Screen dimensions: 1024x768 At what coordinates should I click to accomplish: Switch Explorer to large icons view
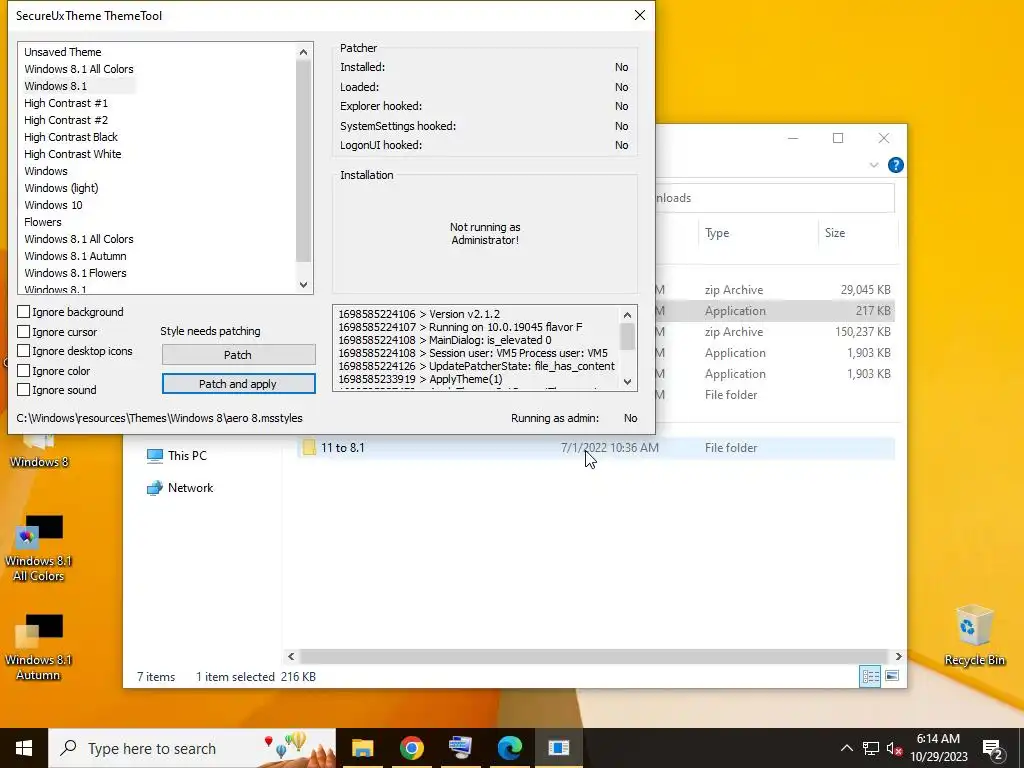[892, 676]
